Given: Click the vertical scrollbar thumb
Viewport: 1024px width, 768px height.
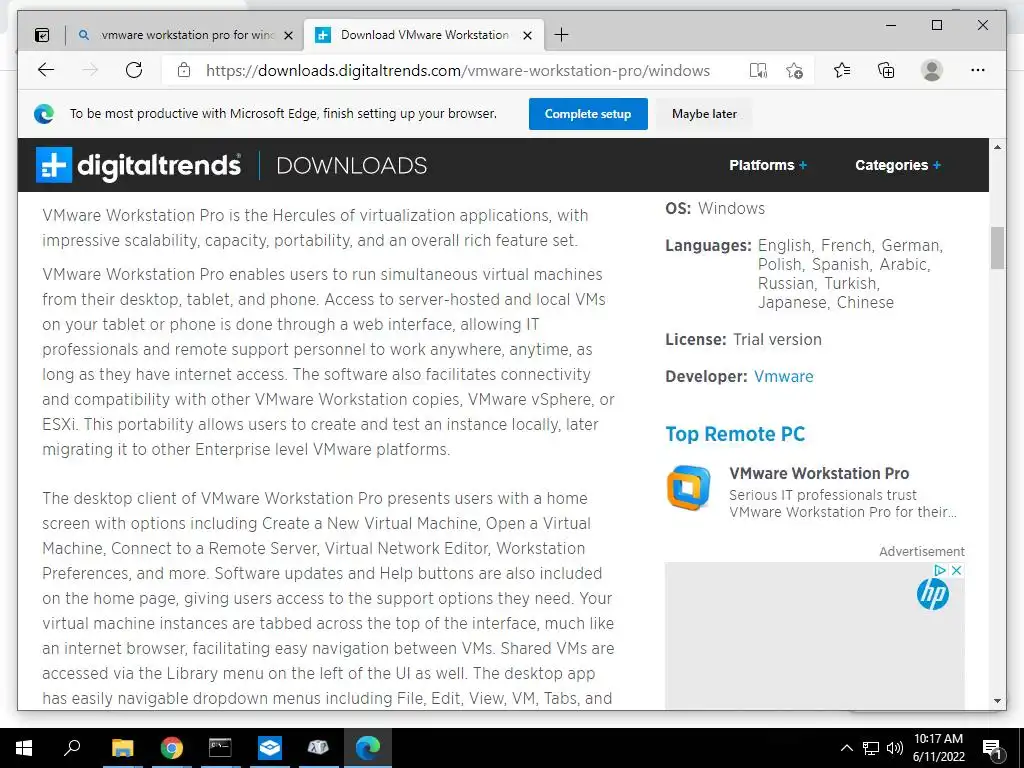Looking at the screenshot, I should (x=997, y=248).
